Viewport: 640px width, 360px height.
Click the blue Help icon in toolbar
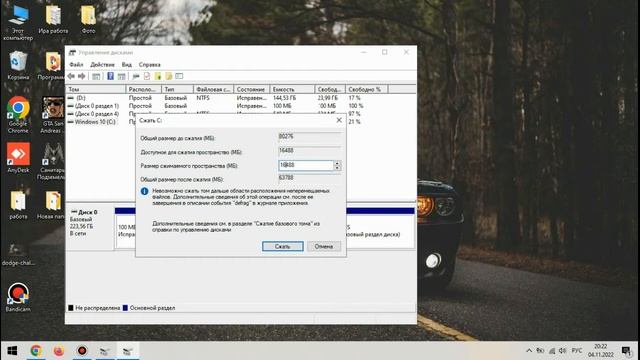click(110, 76)
